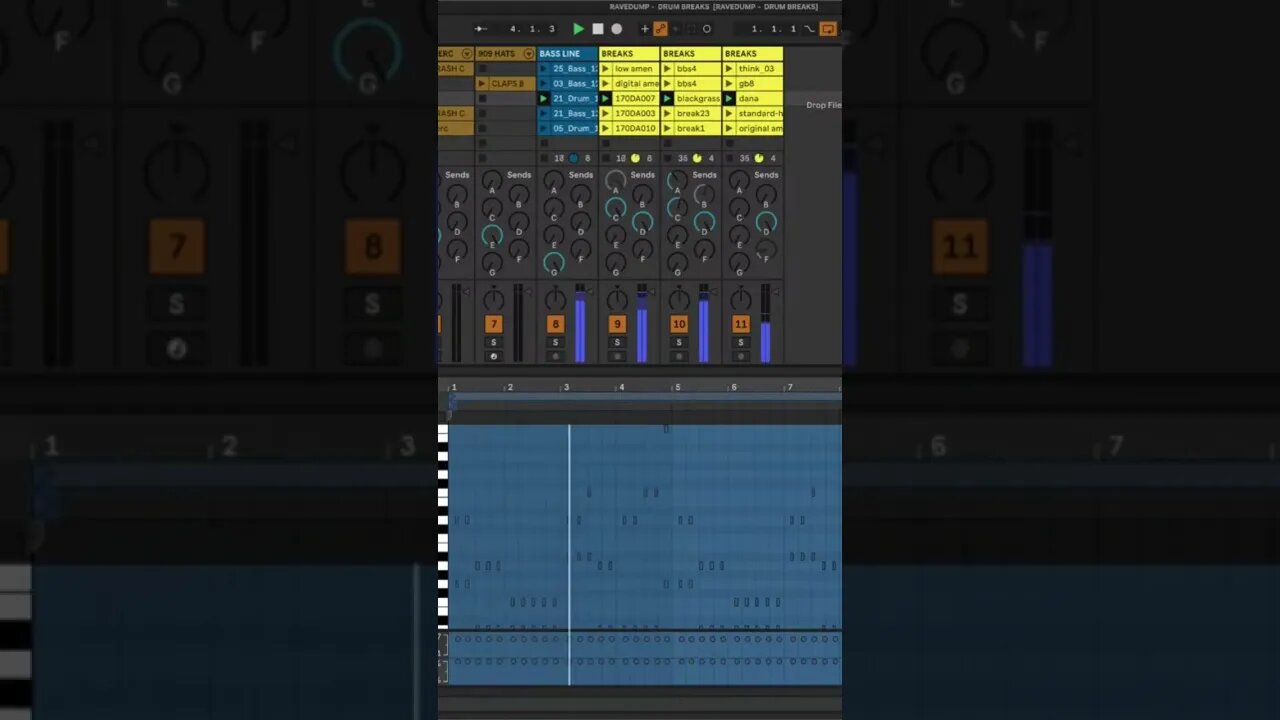Click Send E knob on track 7
This screenshot has height=720, width=1280.
492,235
